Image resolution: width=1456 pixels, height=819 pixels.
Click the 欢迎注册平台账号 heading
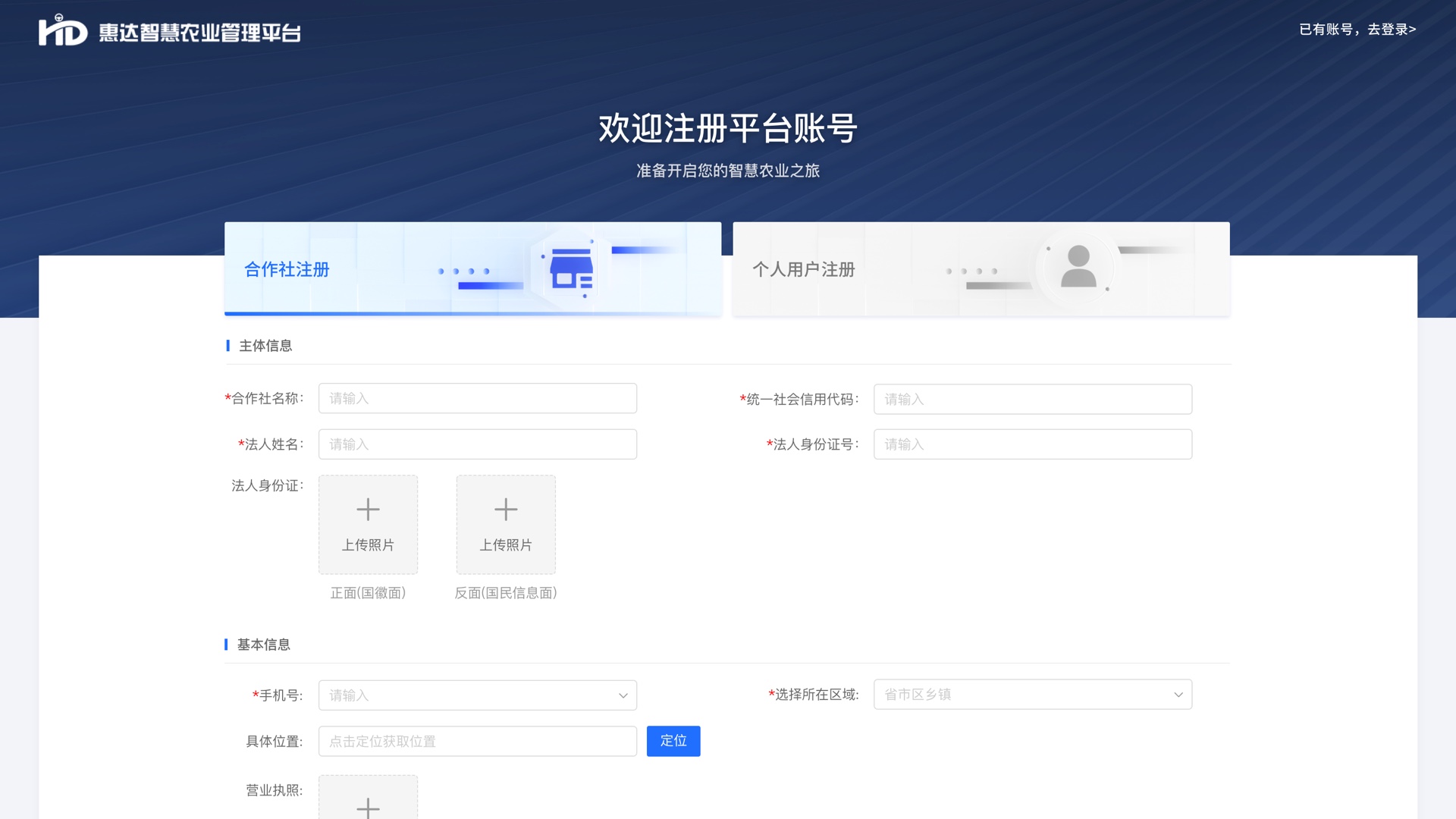tap(728, 128)
